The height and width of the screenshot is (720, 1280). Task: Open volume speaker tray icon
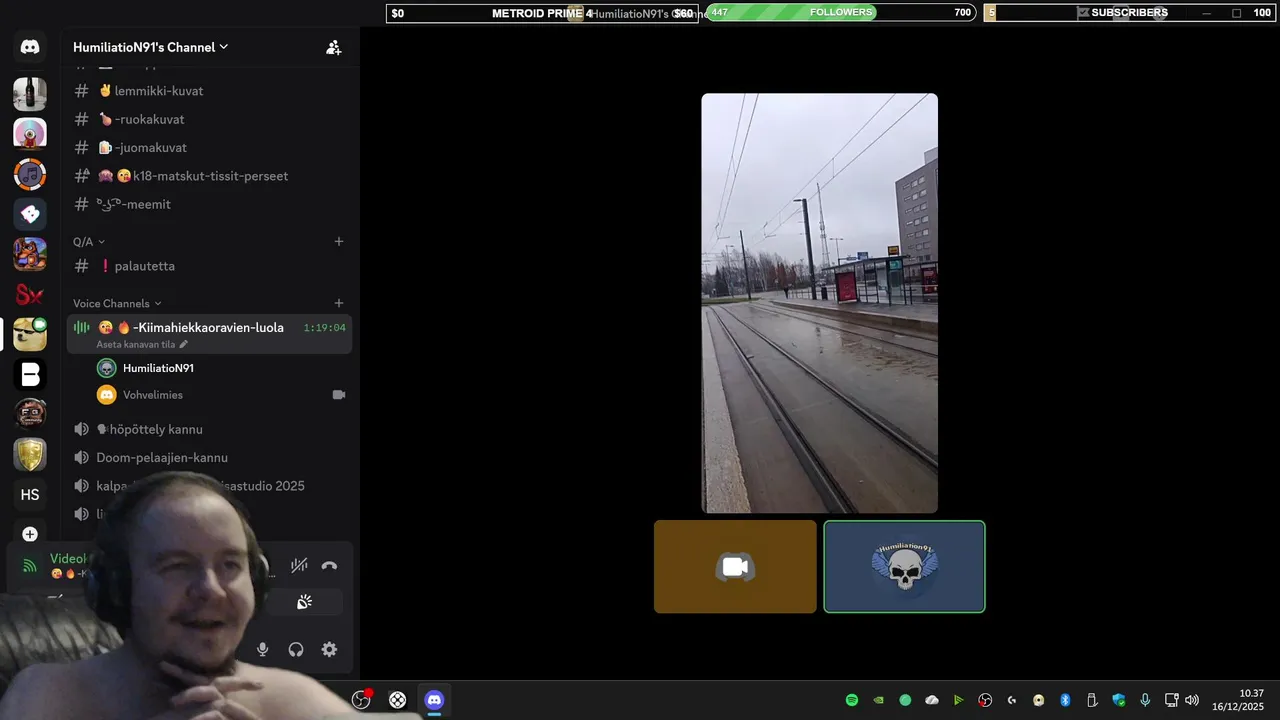pyautogui.click(x=1192, y=700)
